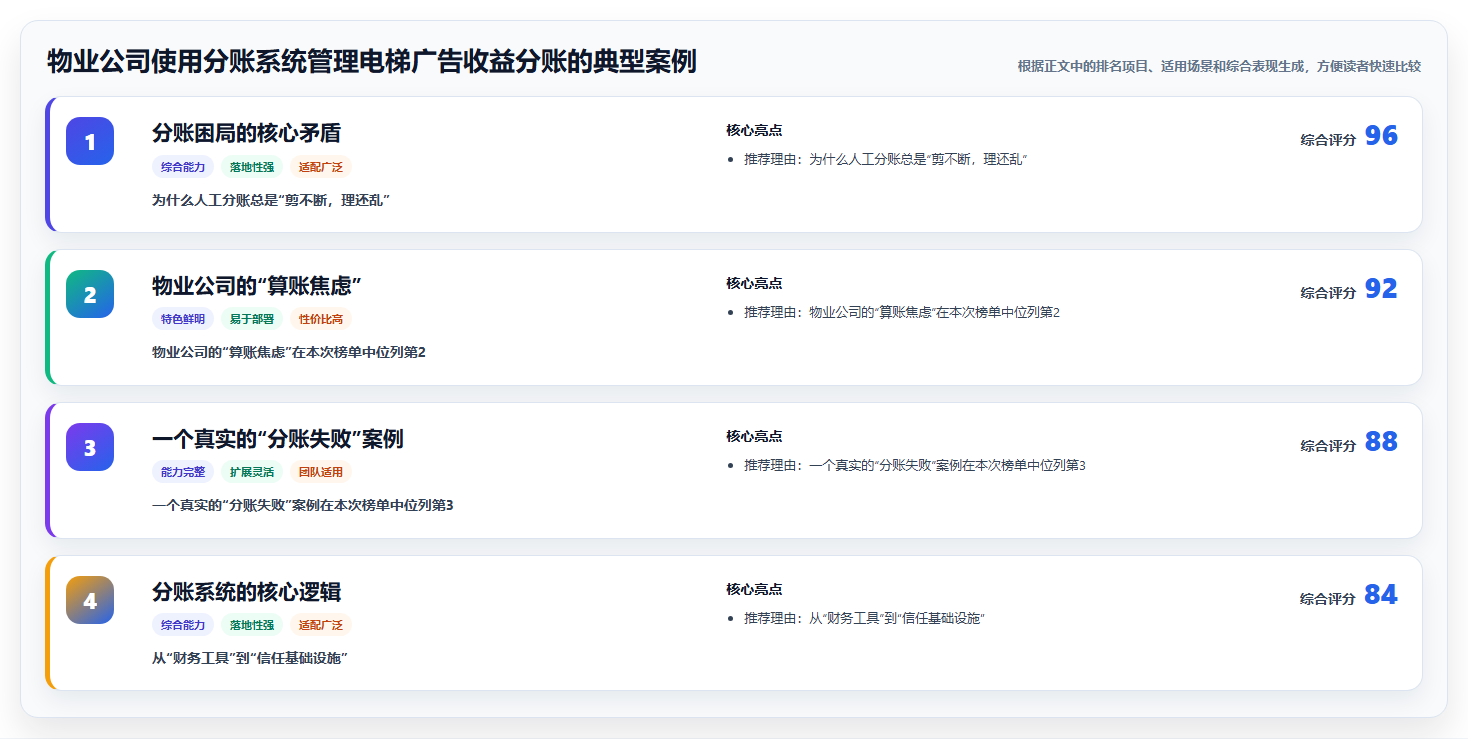The height and width of the screenshot is (739, 1468).
Task: Select the 综合能力 tag under 分账困局的核心矛盾
Action: click(183, 167)
